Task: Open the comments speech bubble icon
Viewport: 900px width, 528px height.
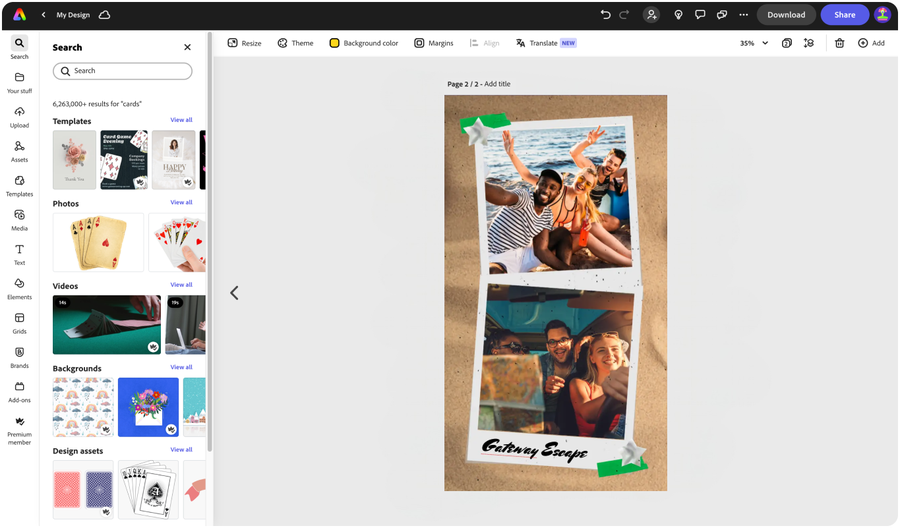Action: [700, 15]
